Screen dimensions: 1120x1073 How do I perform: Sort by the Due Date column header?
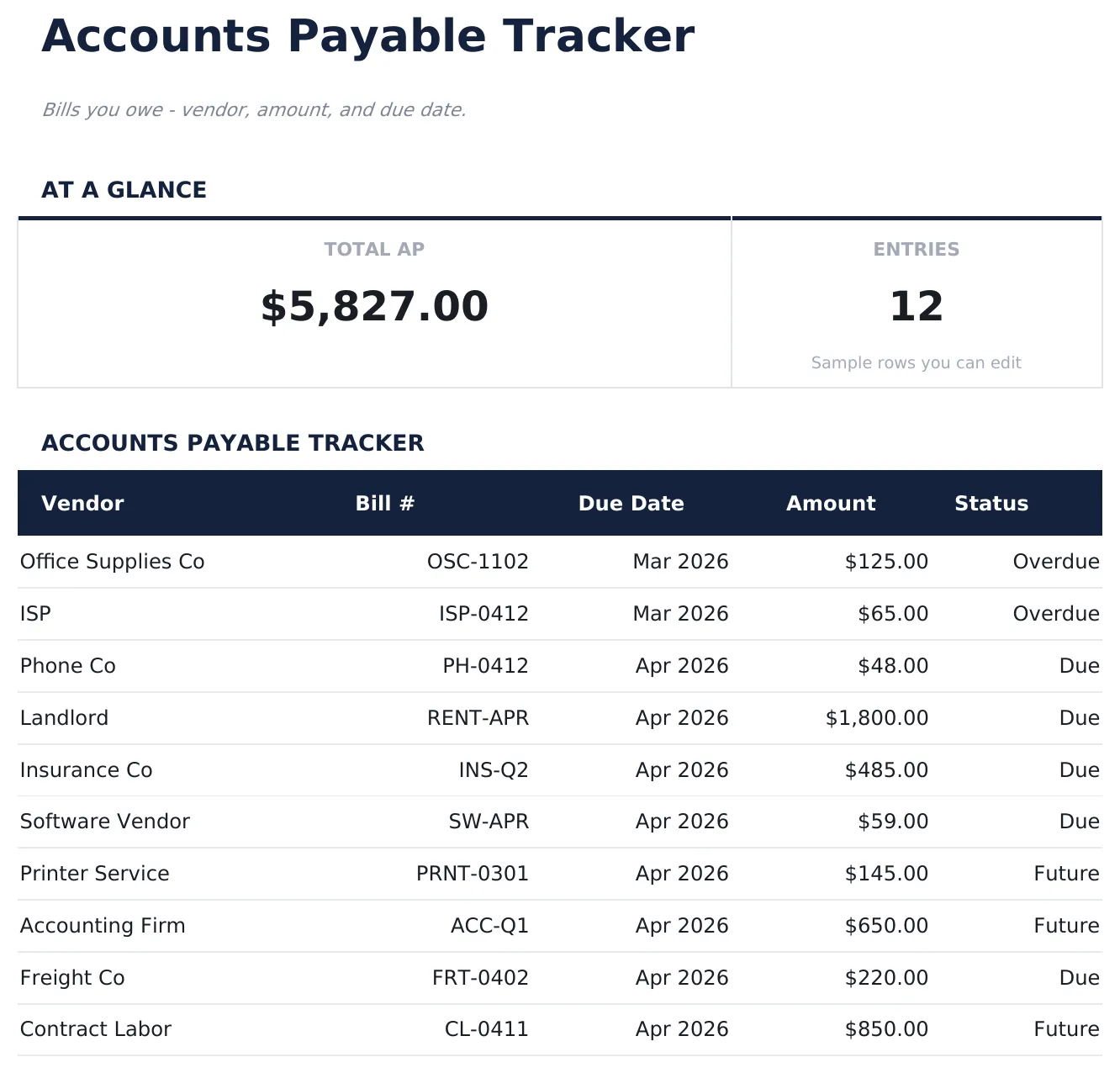631,503
